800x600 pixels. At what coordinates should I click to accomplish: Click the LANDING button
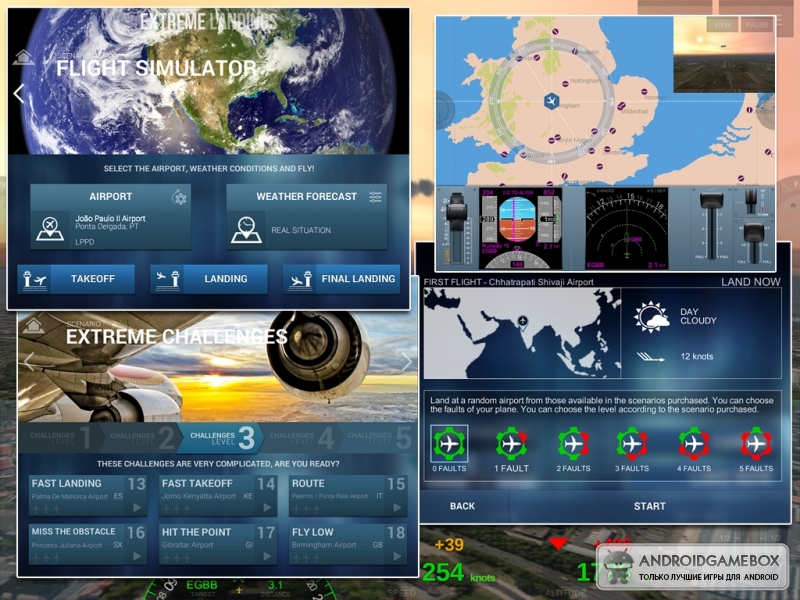(209, 279)
